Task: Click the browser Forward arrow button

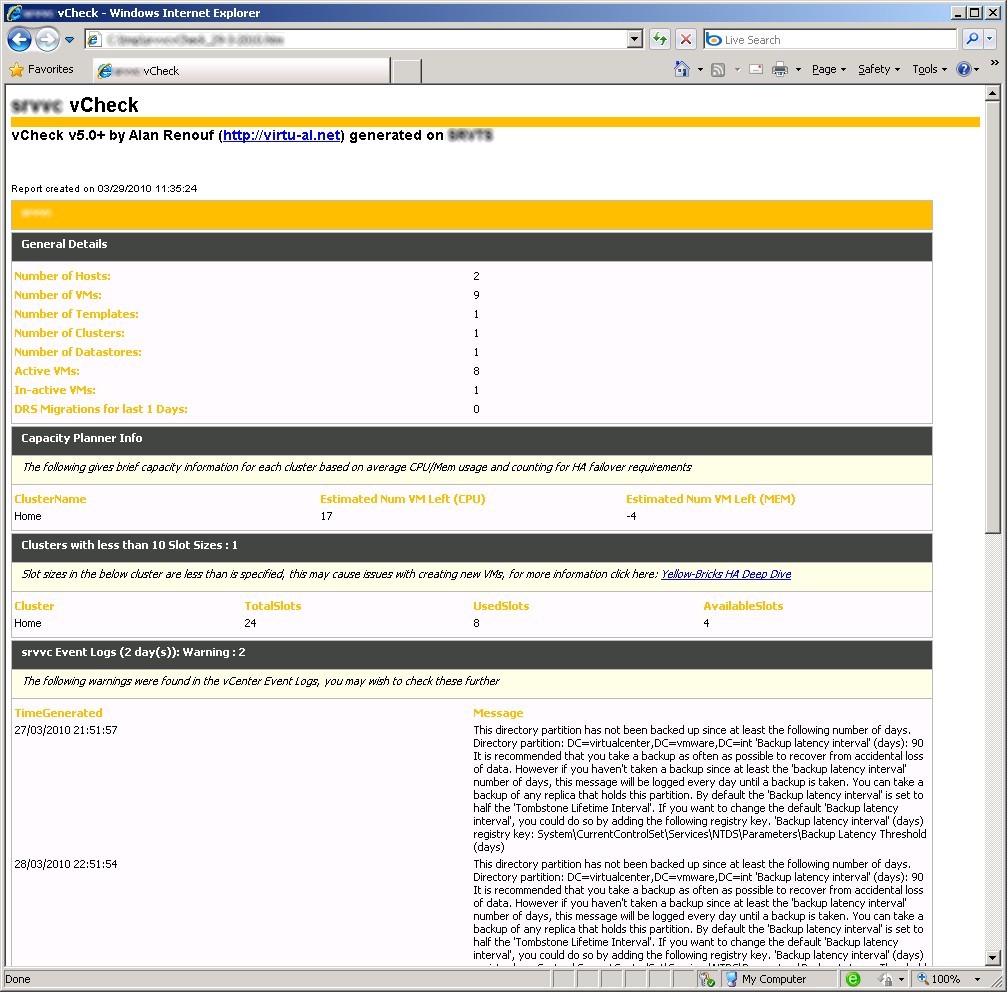Action: tap(47, 40)
